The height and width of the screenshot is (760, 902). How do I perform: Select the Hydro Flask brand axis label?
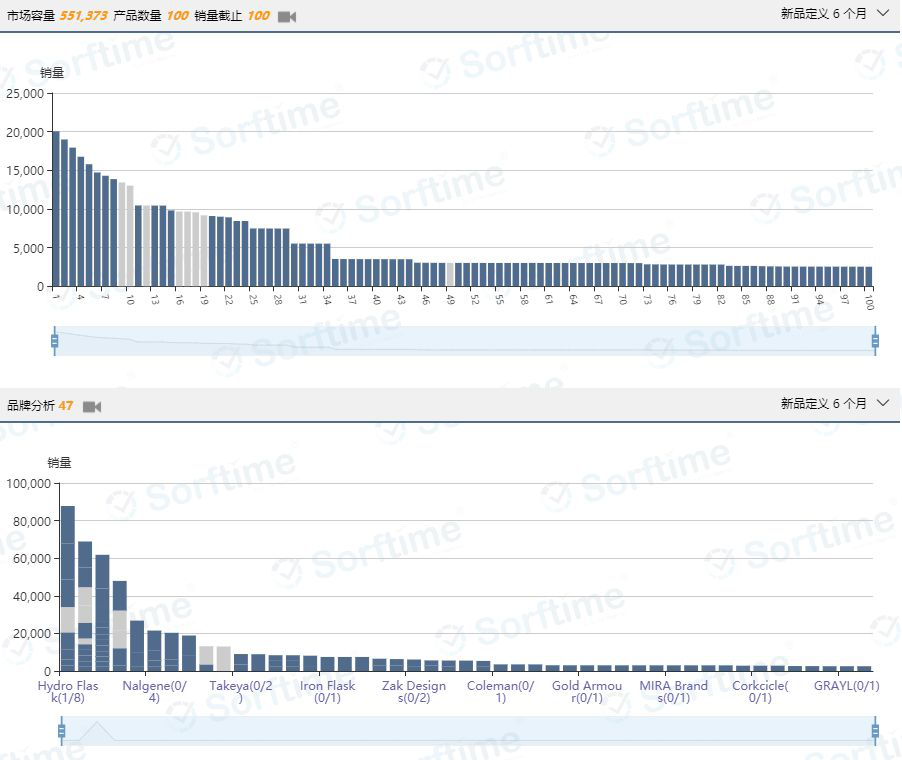tap(68, 692)
